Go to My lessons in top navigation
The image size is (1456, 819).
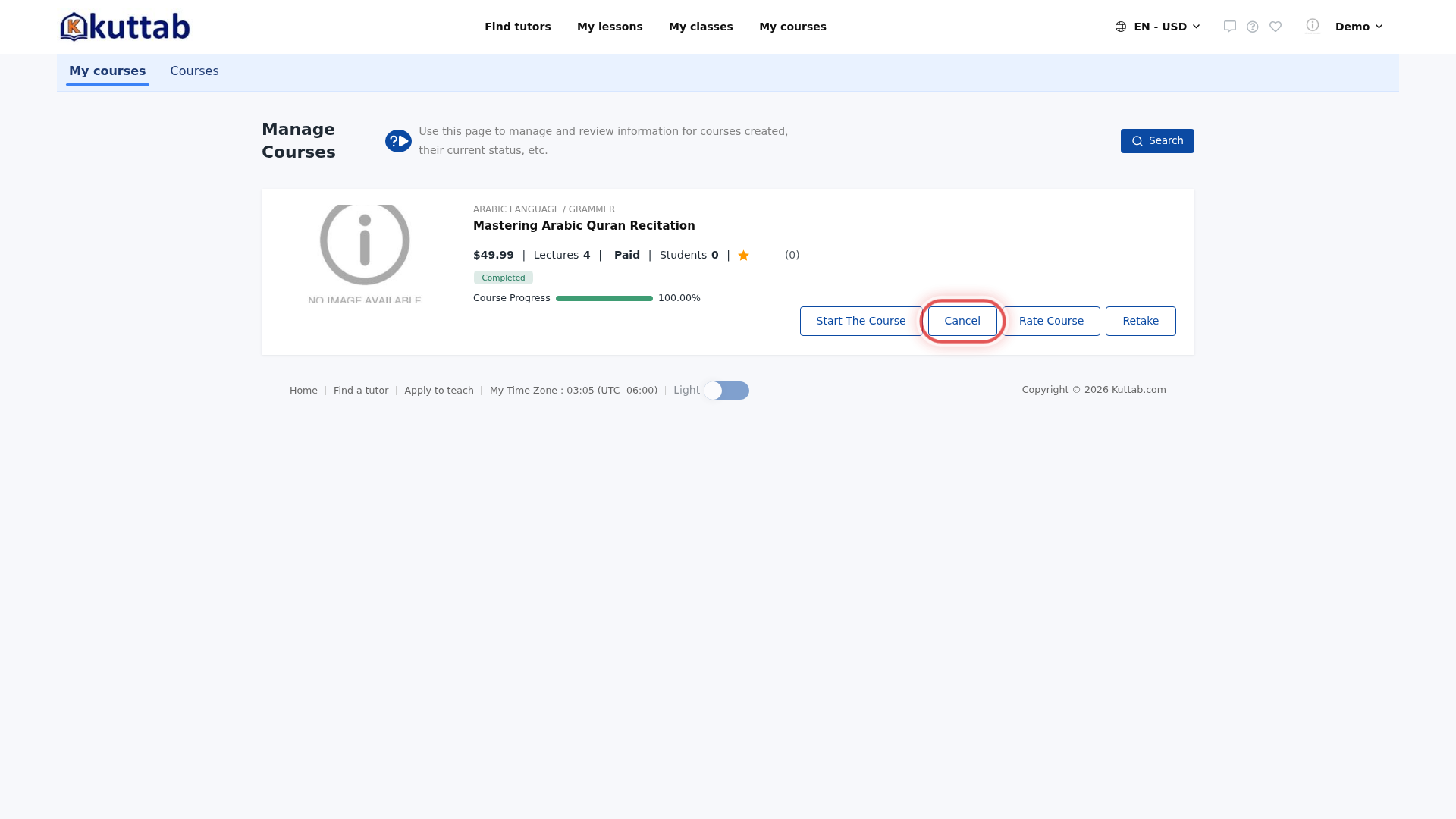pyautogui.click(x=610, y=27)
